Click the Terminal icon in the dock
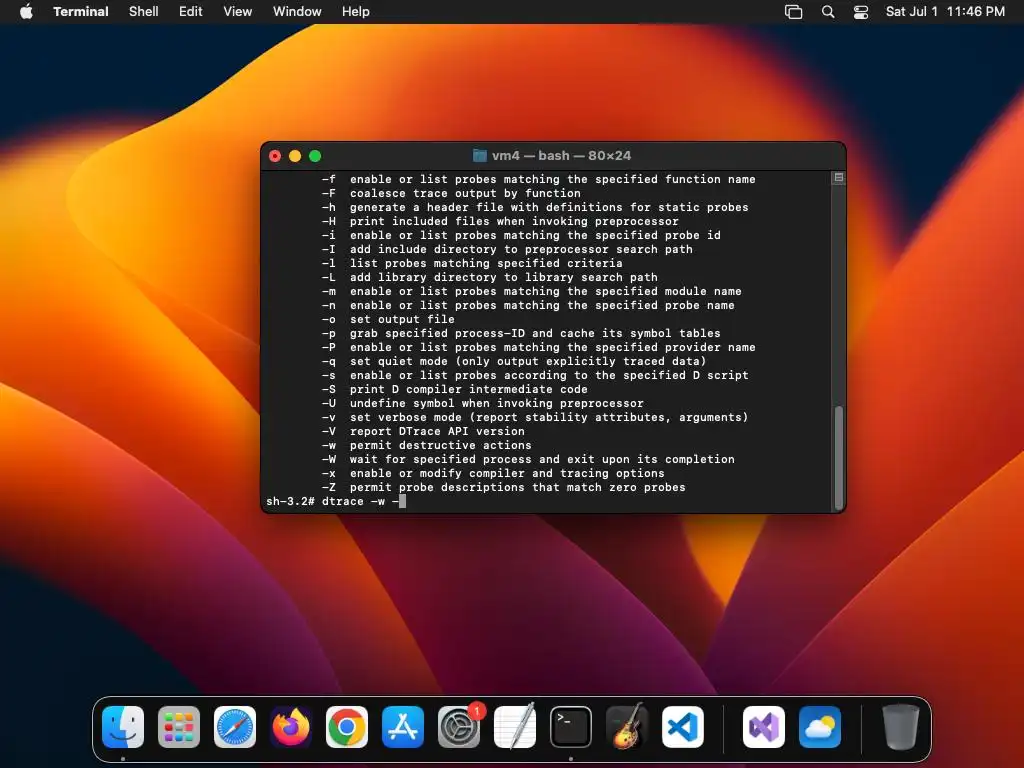The width and height of the screenshot is (1024, 768). (571, 727)
